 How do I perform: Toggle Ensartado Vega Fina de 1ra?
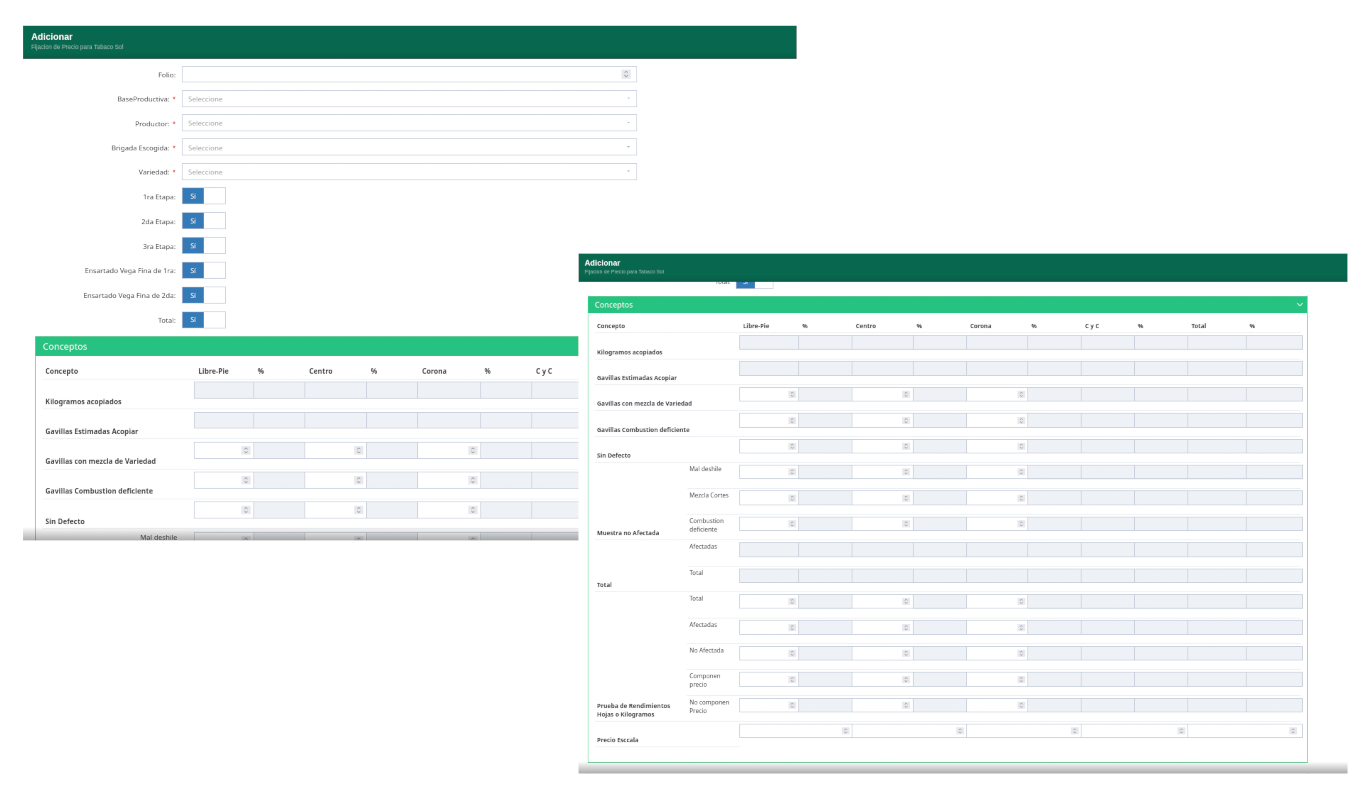(203, 270)
